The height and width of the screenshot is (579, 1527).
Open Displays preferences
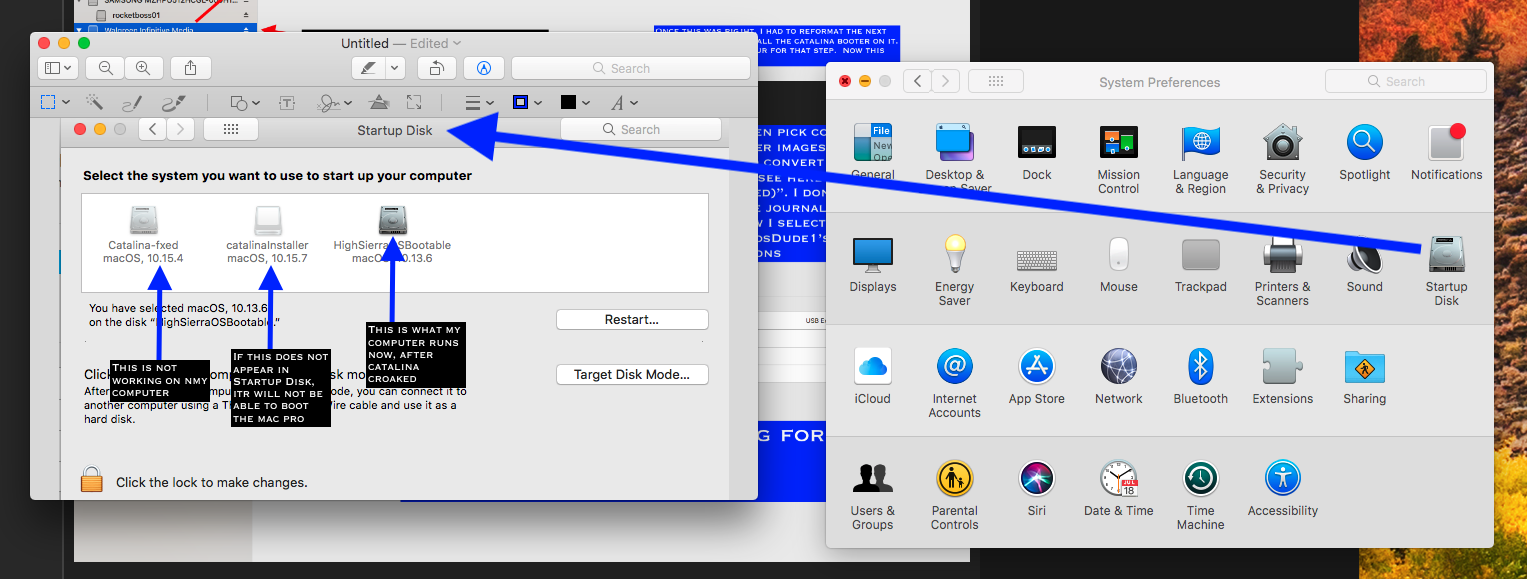pyautogui.click(x=873, y=264)
